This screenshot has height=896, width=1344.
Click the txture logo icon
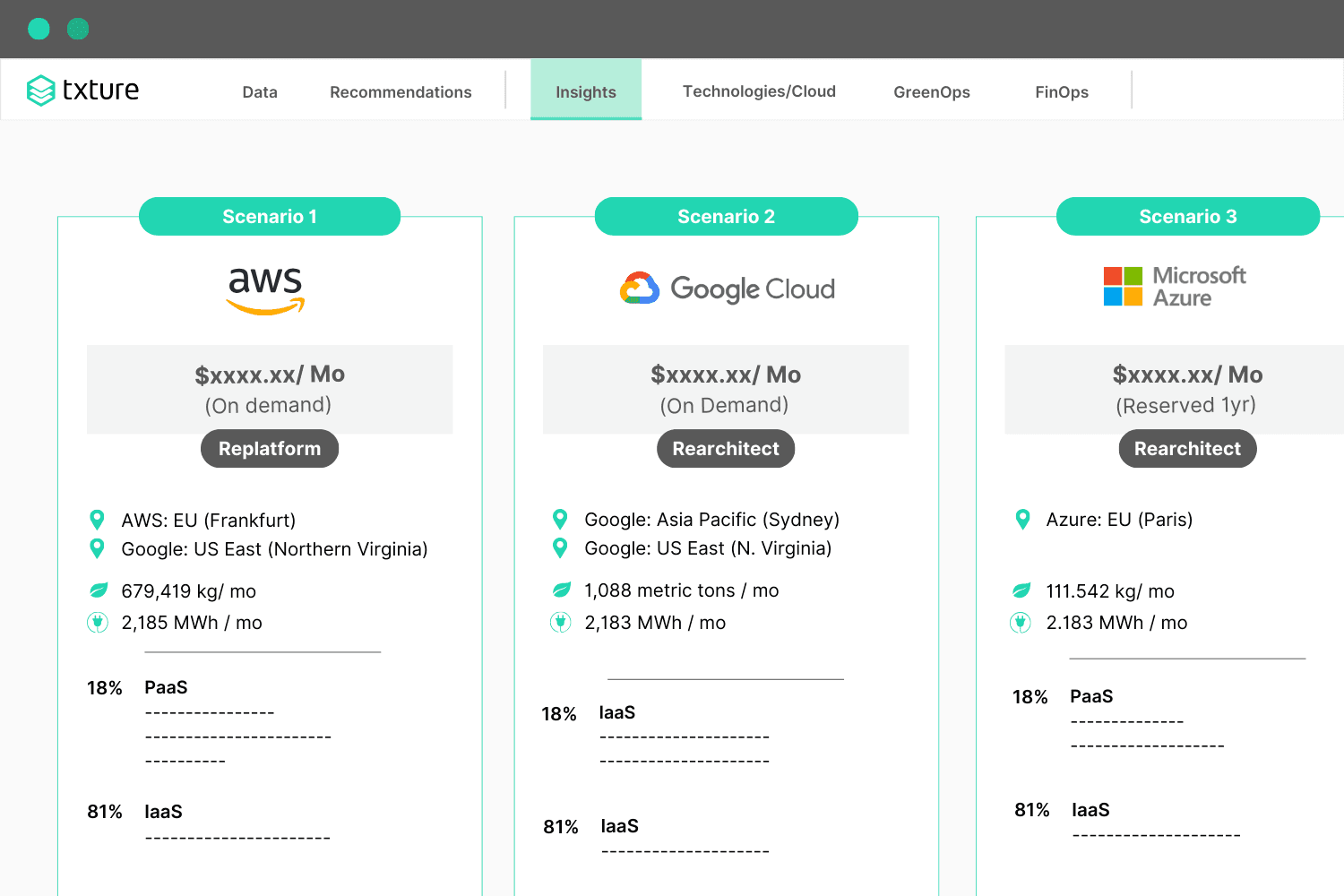point(41,90)
